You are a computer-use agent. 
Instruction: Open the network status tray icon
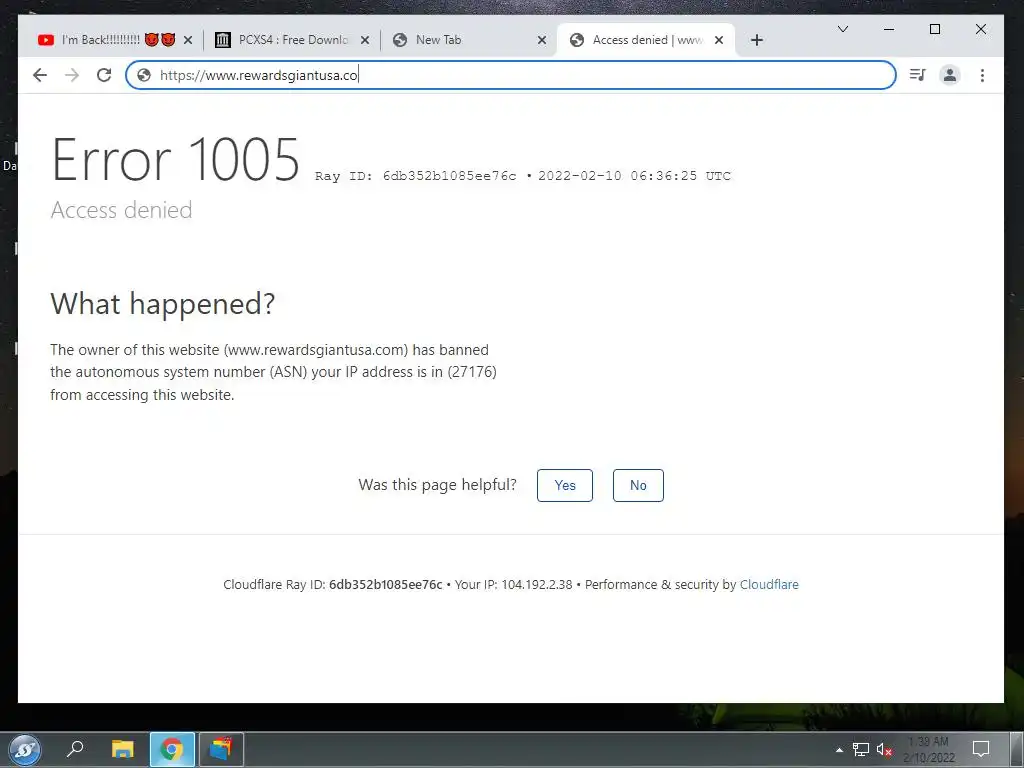pyautogui.click(x=861, y=750)
